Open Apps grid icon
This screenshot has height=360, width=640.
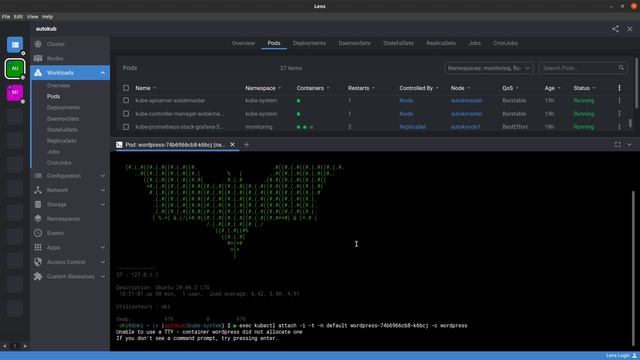[x=38, y=247]
